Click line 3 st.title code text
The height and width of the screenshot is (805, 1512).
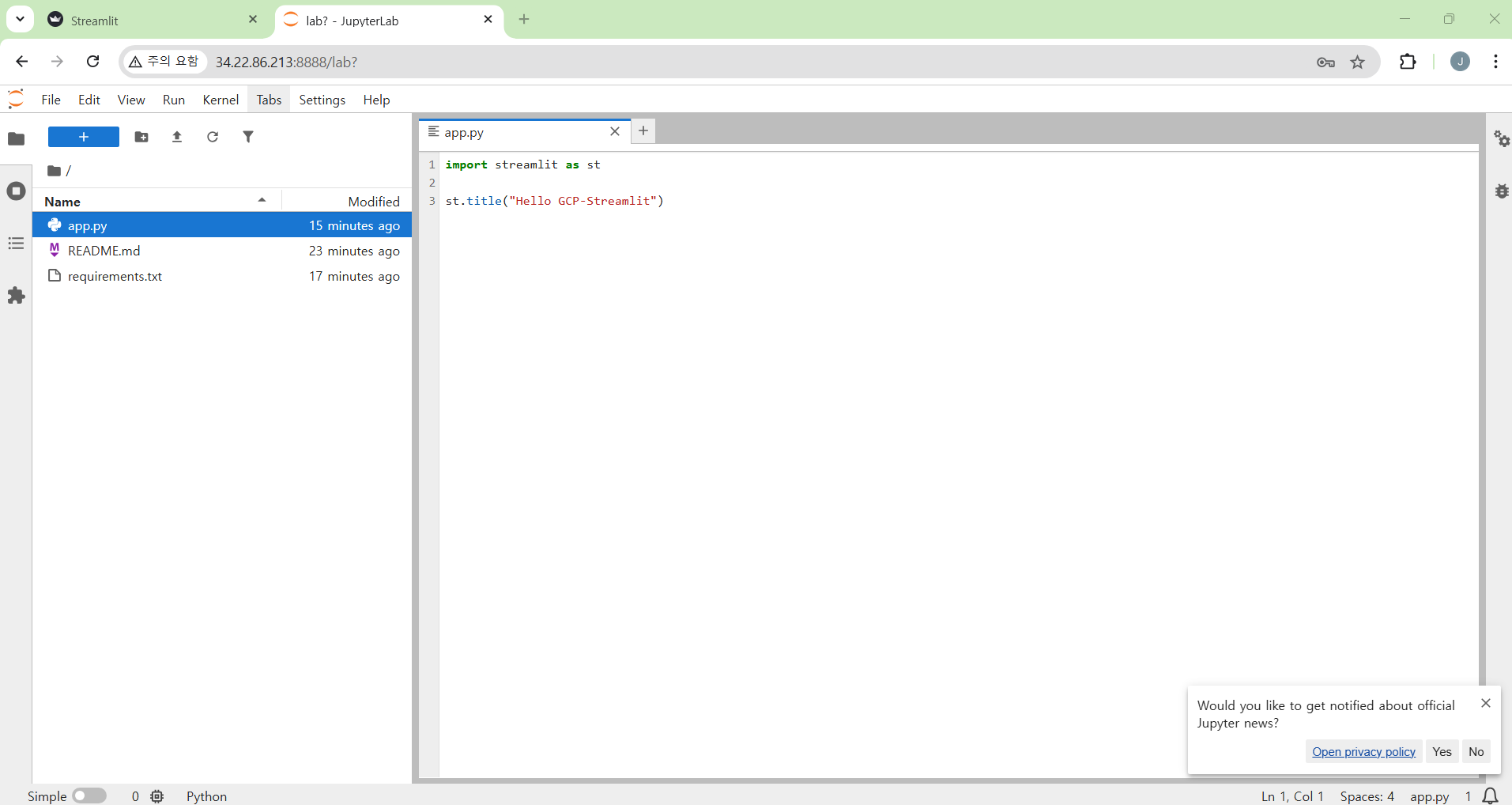click(555, 201)
